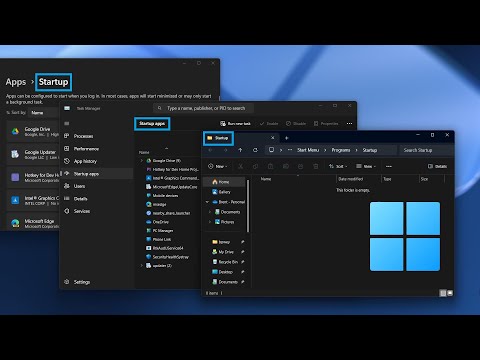Click pin icon beside My Drive in Explorer
The width and height of the screenshot is (480, 360).
pos(242,252)
